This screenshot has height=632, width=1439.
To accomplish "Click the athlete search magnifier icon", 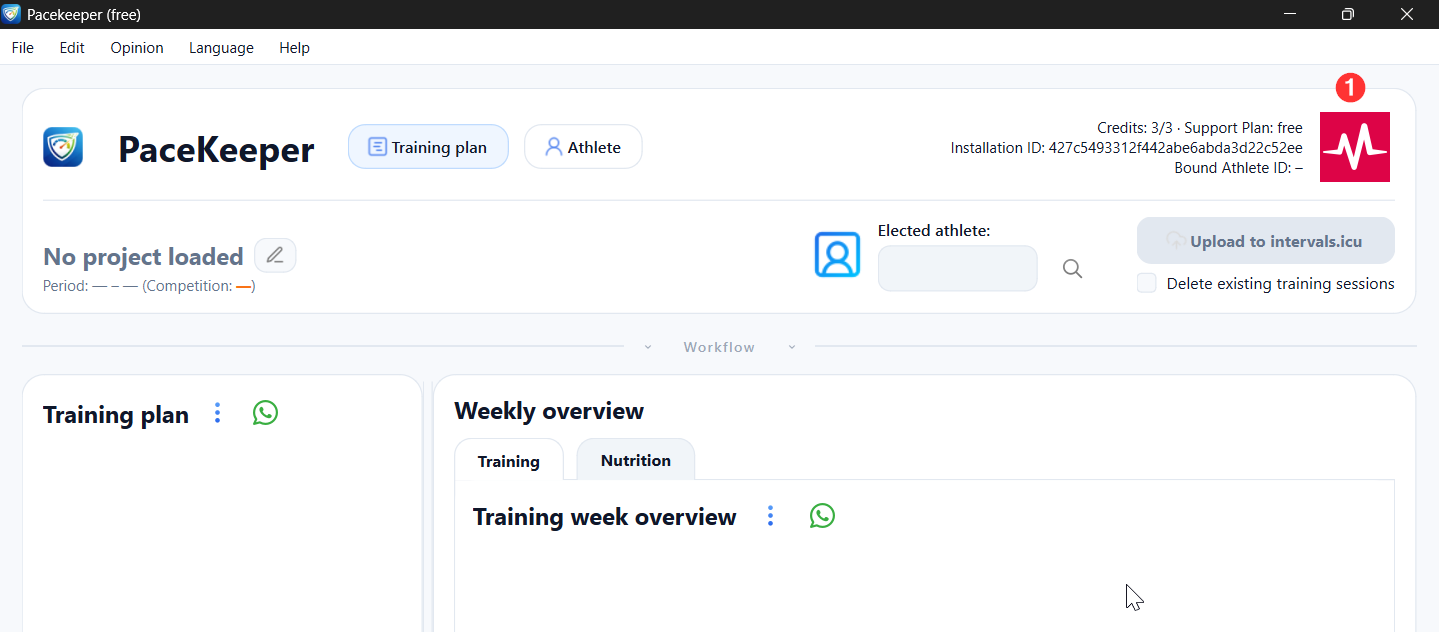I will [x=1072, y=269].
